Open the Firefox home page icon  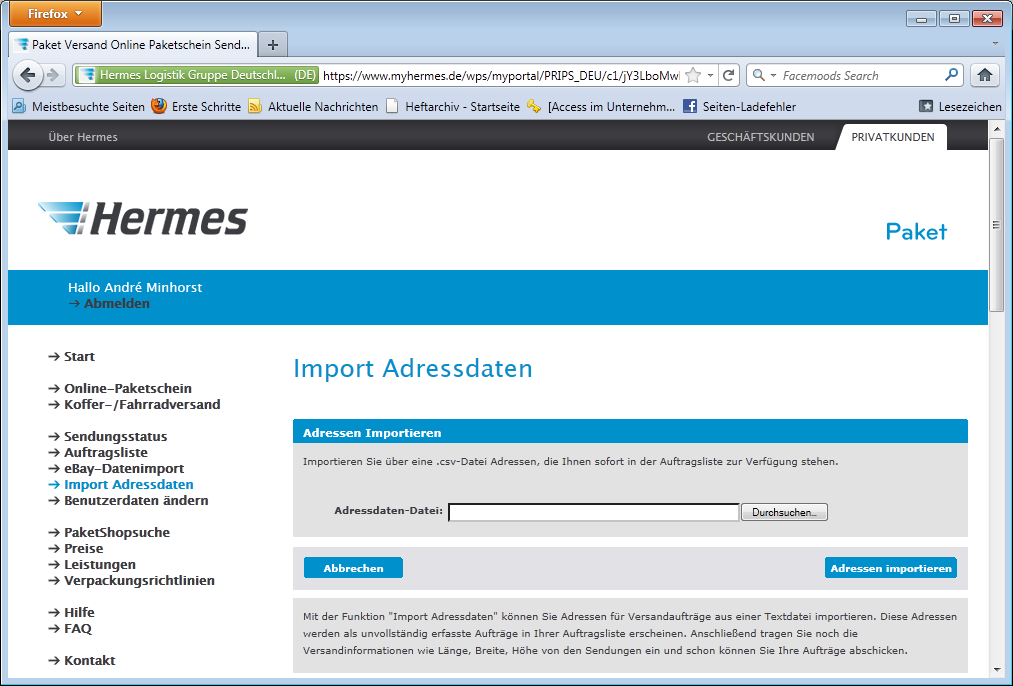(984, 75)
